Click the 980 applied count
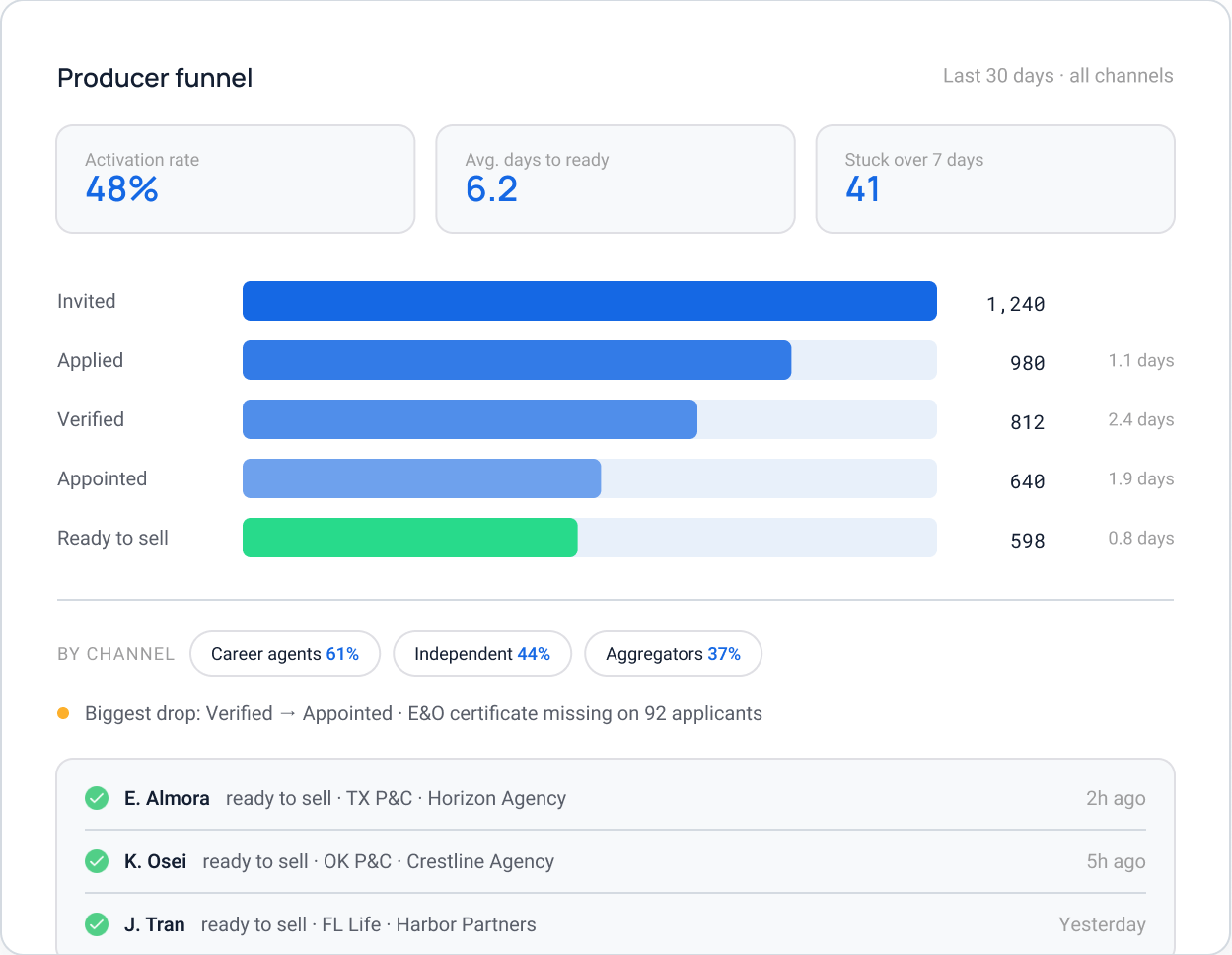1232x955 pixels. pos(1027,363)
